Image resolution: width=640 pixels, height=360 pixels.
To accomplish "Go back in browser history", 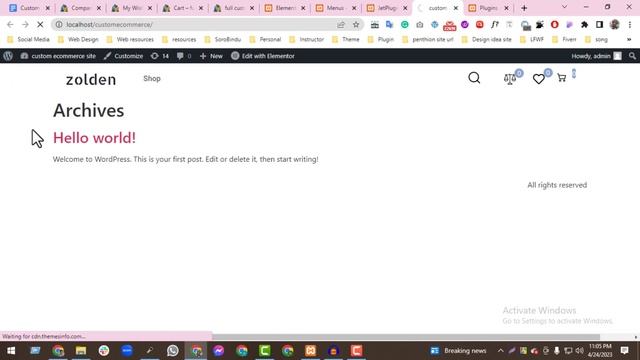I will click(10, 24).
